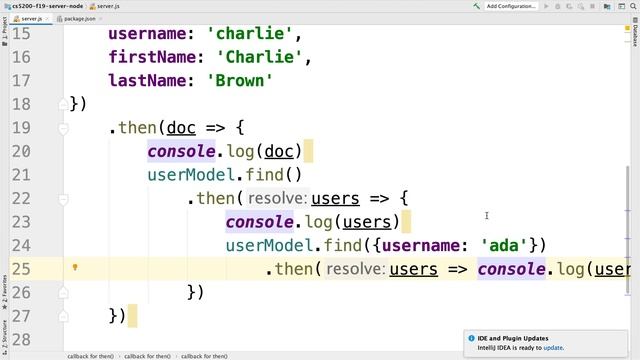The image size is (640, 360).
Task: Click the info icon in updates notification
Action: [x=471, y=338]
